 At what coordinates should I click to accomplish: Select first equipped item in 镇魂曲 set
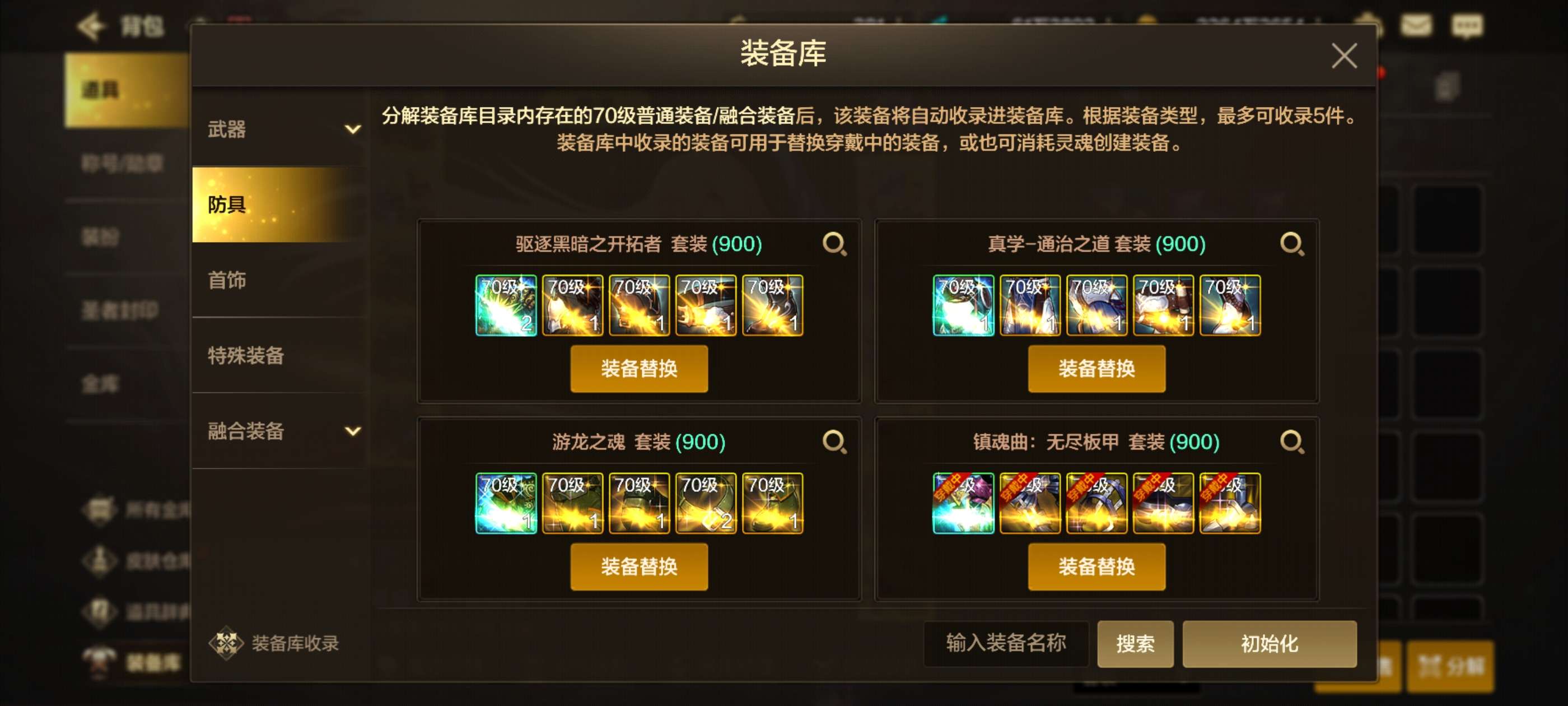[963, 503]
